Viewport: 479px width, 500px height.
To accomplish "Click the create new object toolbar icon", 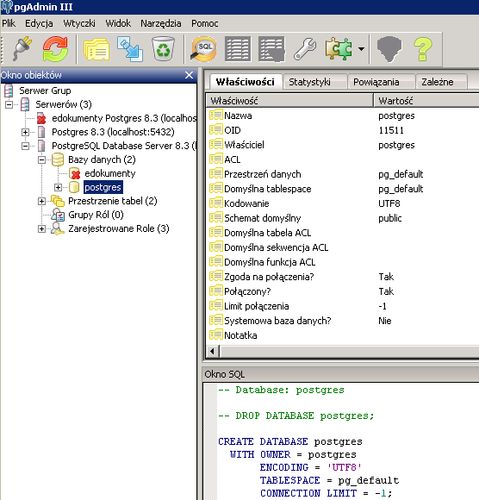I will 130,49.
